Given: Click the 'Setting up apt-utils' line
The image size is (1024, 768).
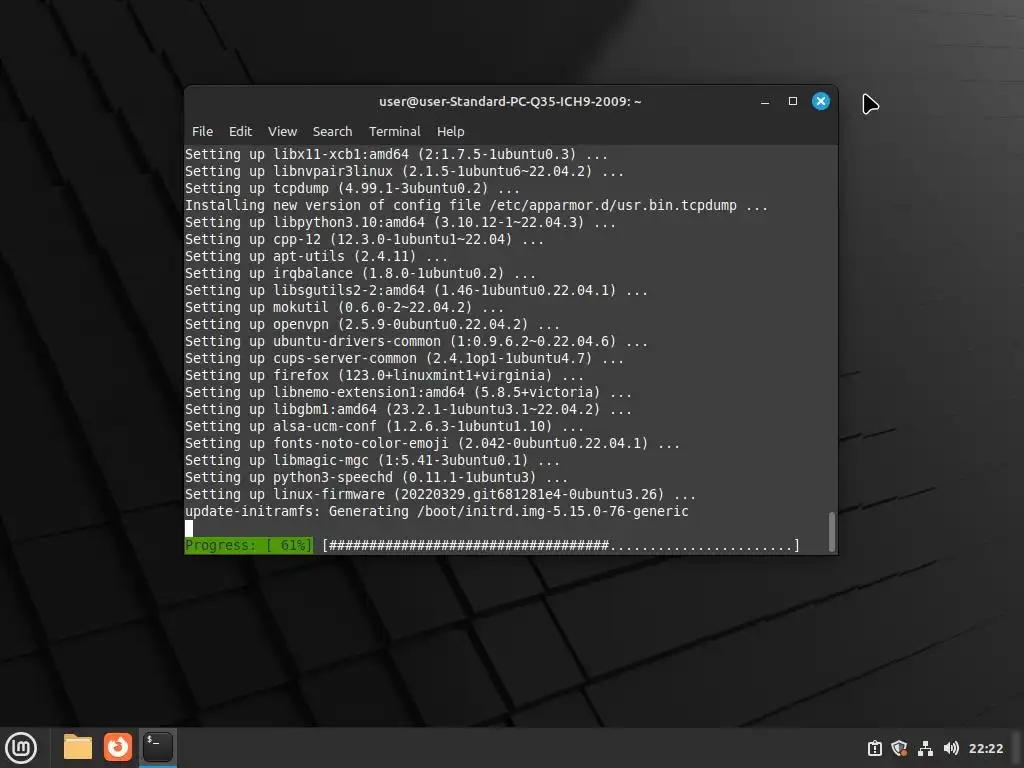Looking at the screenshot, I should tap(316, 257).
